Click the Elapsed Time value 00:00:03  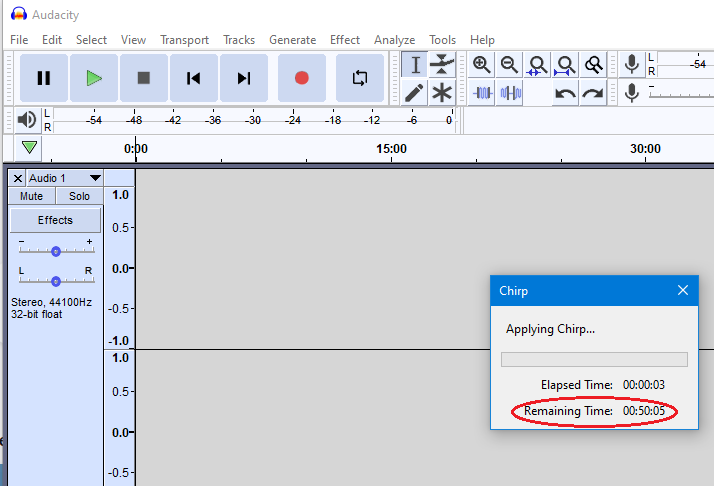point(644,385)
